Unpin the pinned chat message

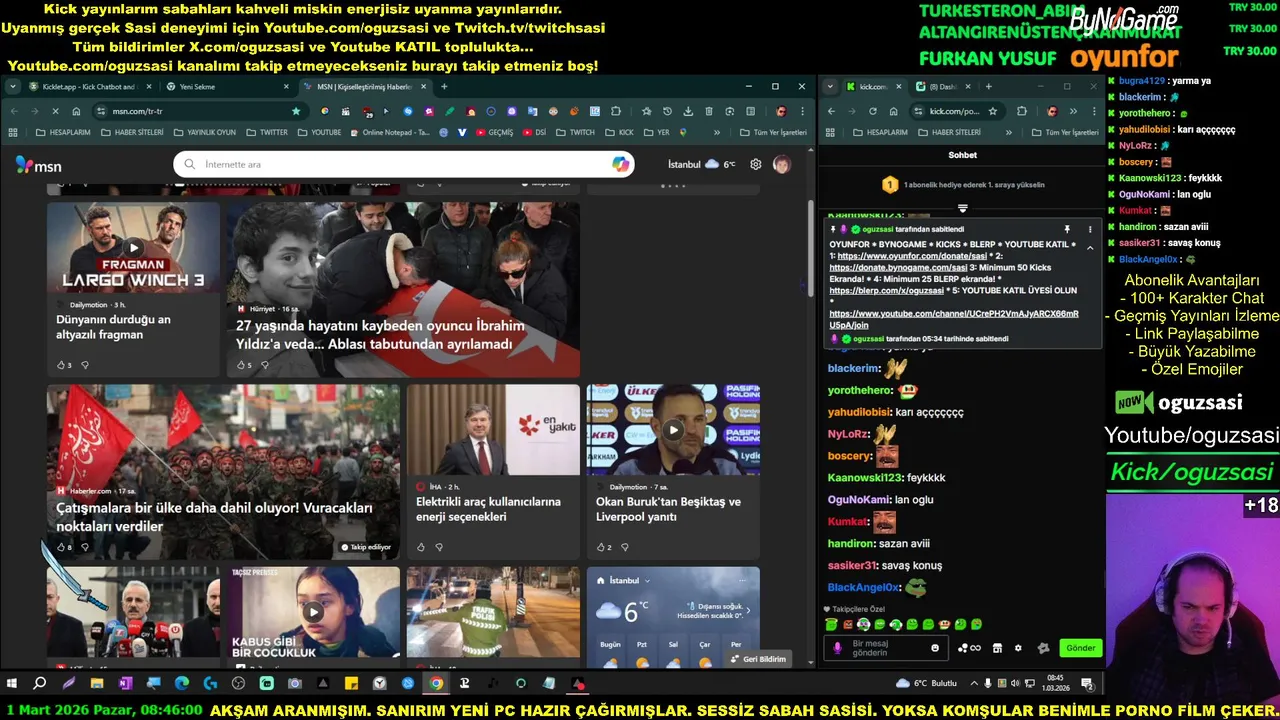click(1067, 229)
